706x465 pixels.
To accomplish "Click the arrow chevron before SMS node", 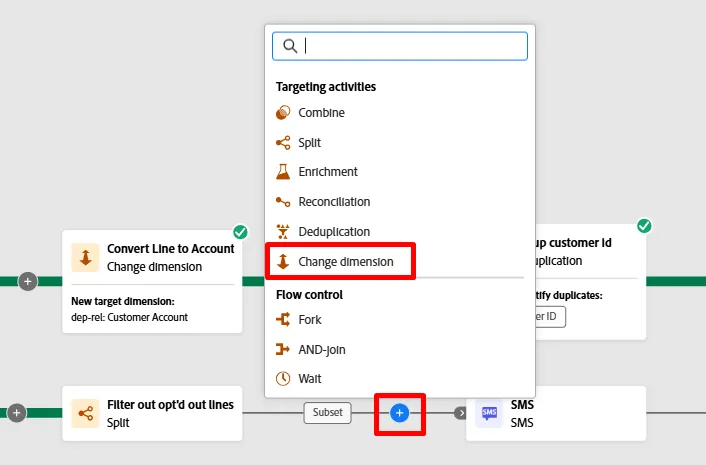I will (x=460, y=413).
